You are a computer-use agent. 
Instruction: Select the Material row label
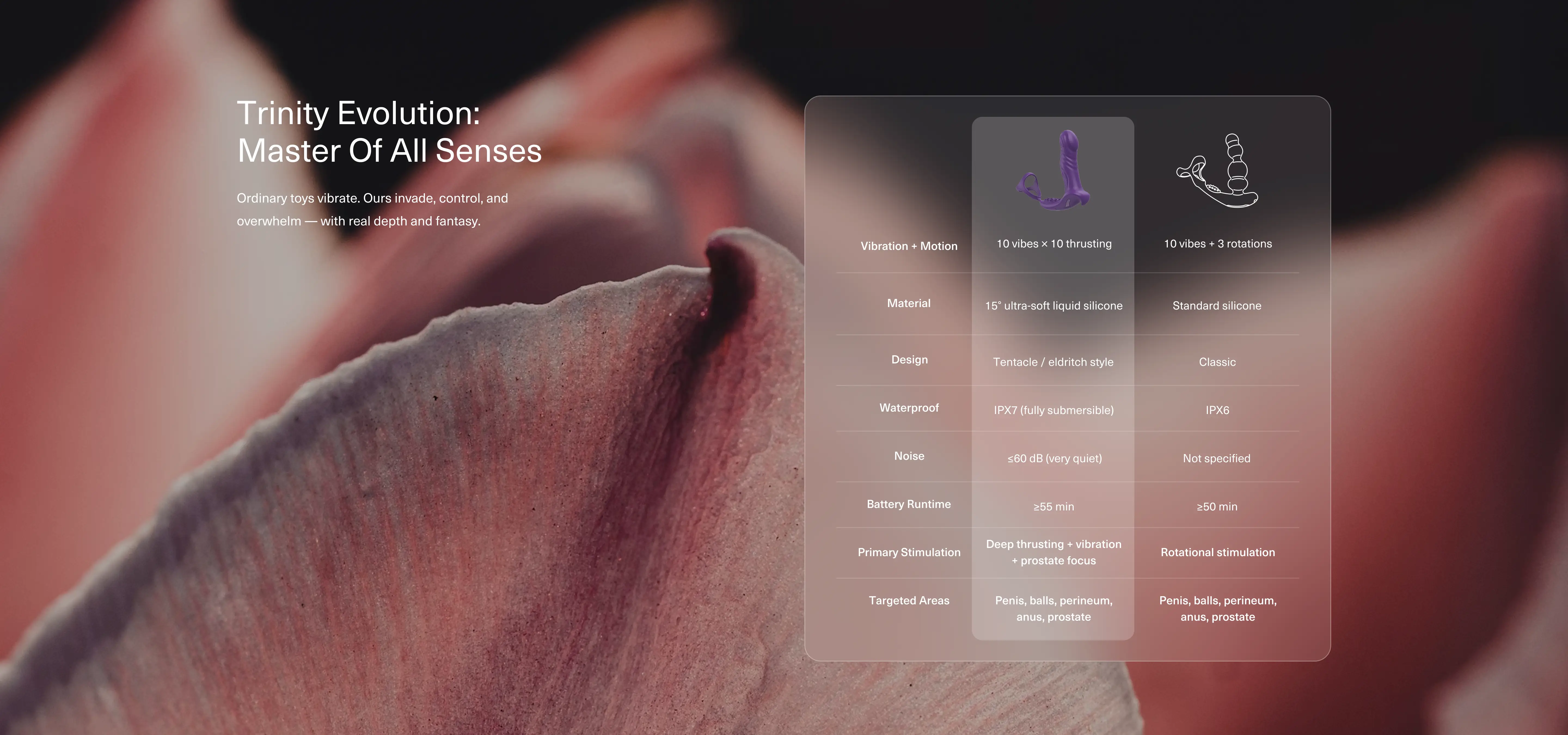click(x=909, y=303)
